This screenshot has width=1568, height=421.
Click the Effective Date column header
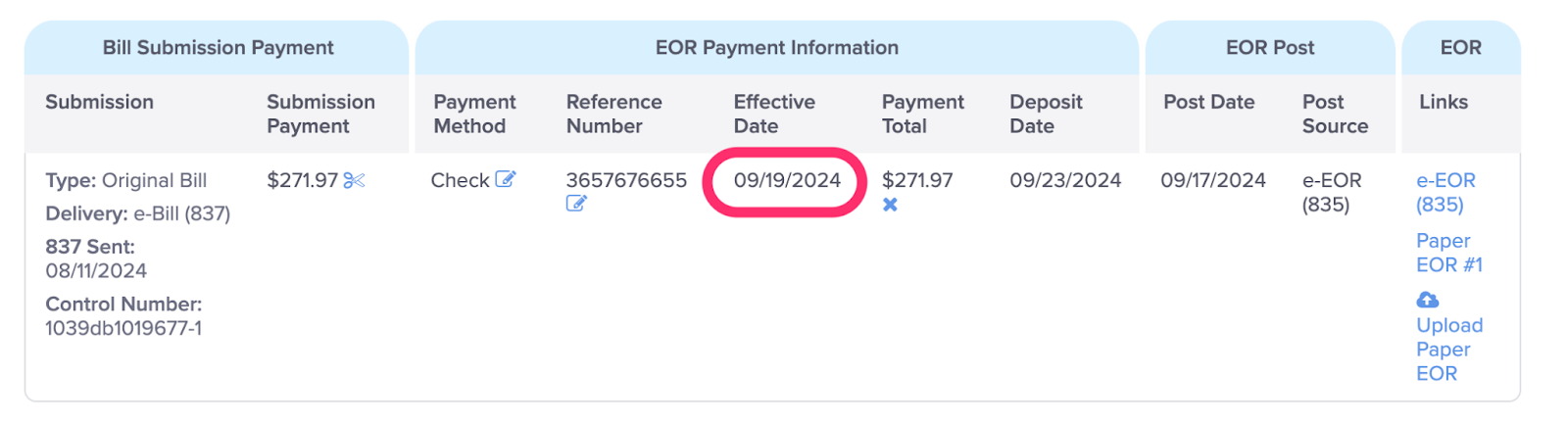click(774, 114)
